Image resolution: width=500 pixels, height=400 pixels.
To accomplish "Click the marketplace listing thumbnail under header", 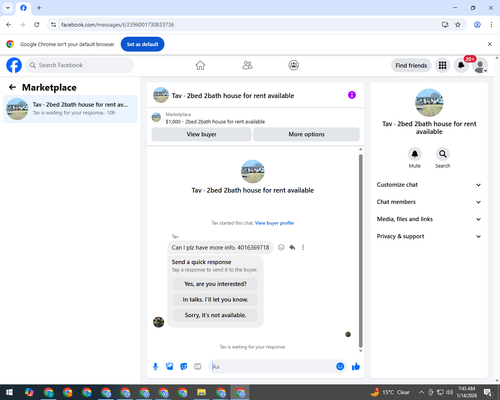I will coord(156,118).
